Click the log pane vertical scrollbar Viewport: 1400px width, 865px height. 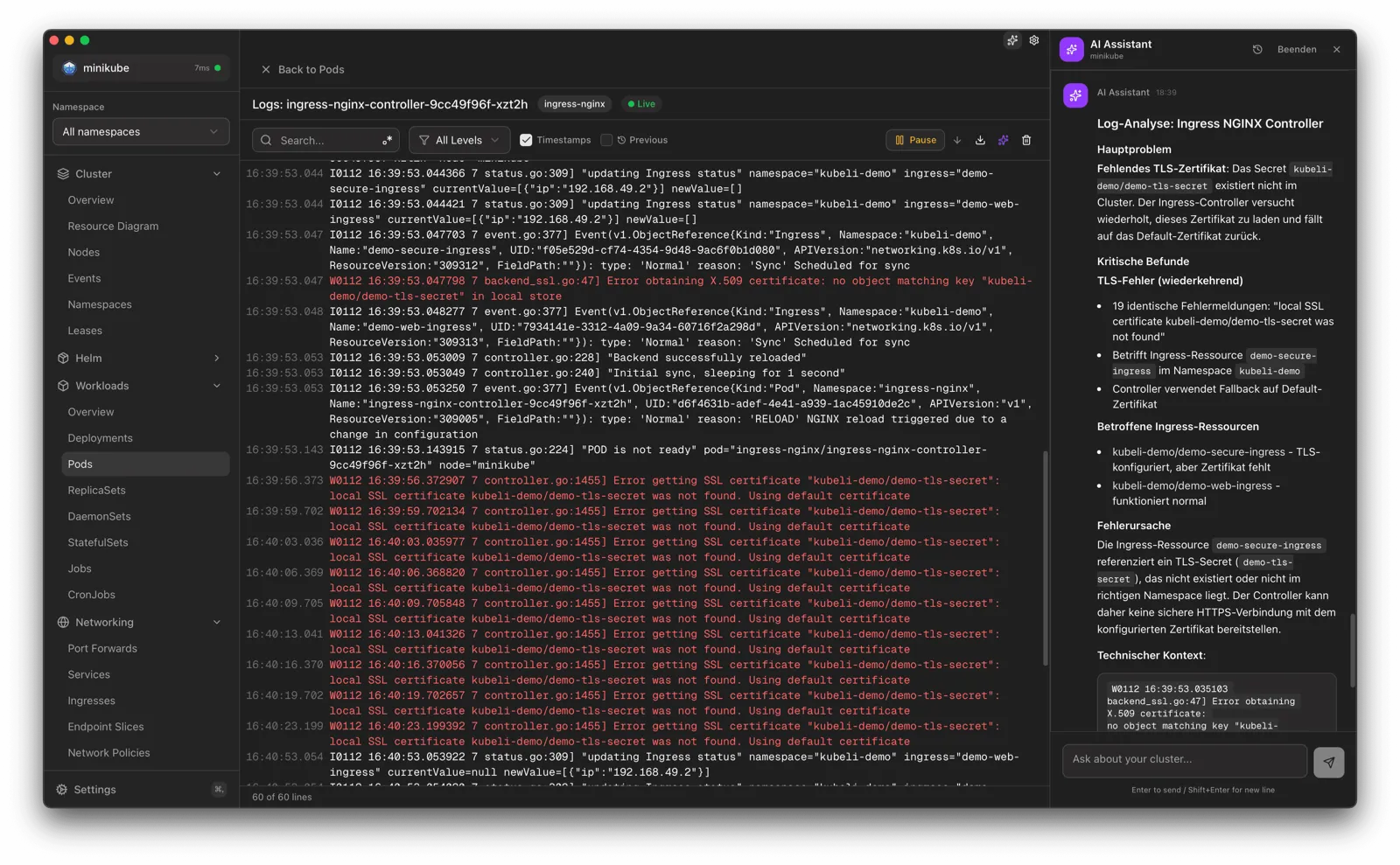pyautogui.click(x=1045, y=558)
